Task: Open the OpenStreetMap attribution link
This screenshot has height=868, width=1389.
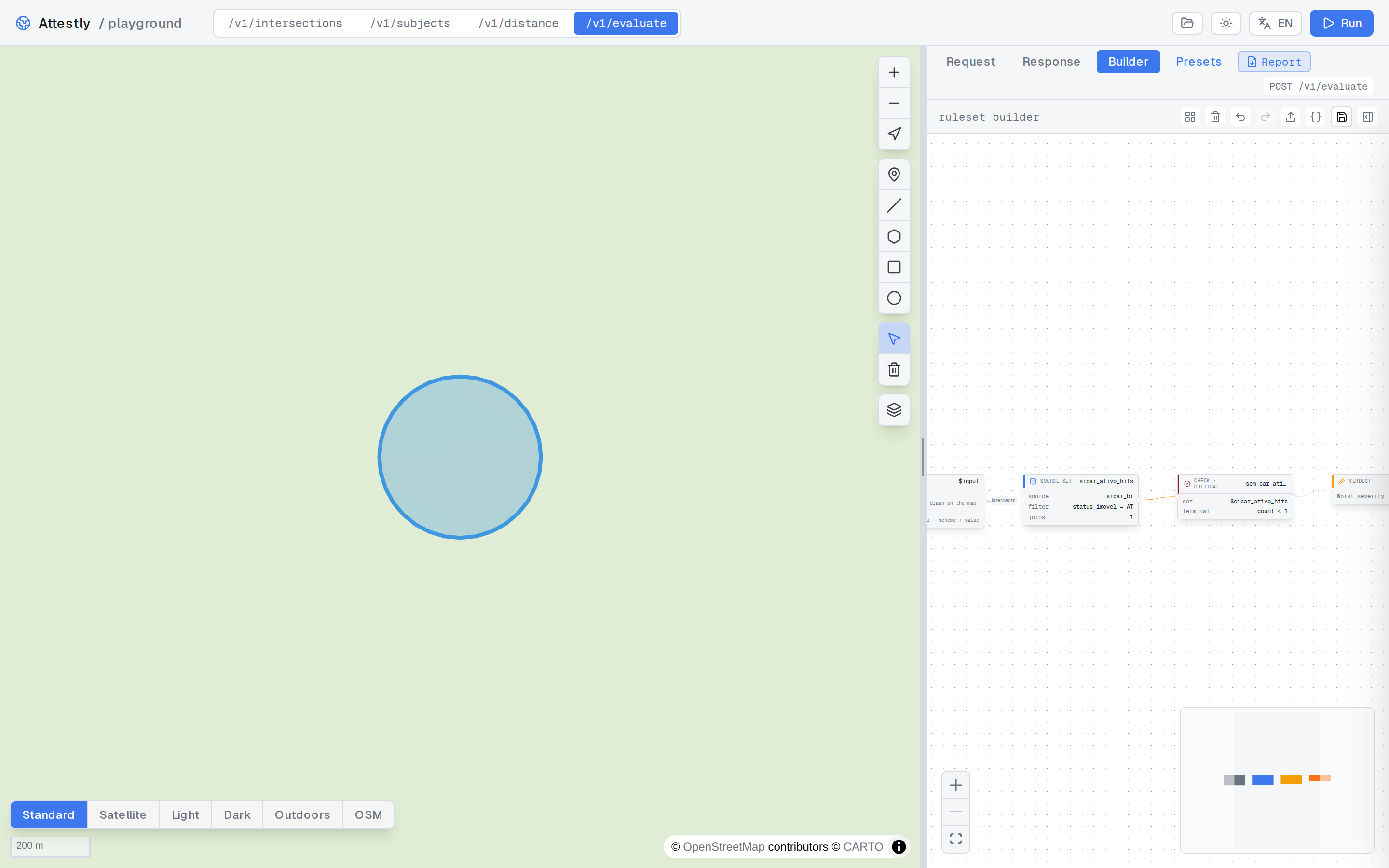Action: point(724,847)
